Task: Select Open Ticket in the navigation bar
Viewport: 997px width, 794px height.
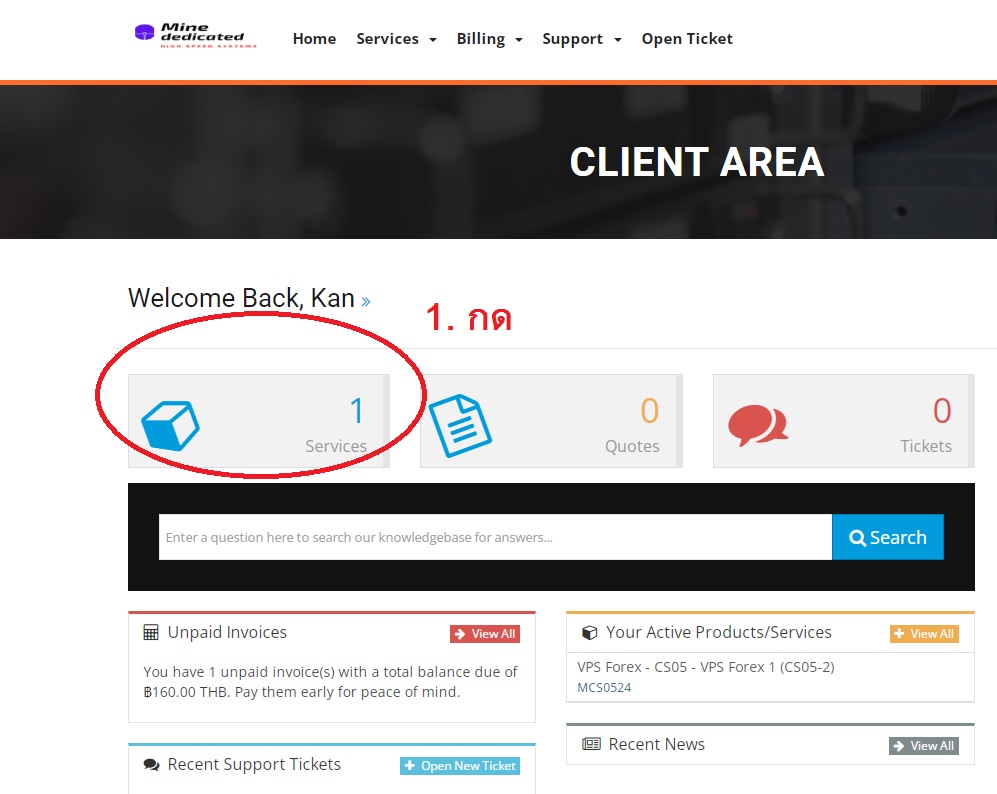Action: tap(687, 39)
